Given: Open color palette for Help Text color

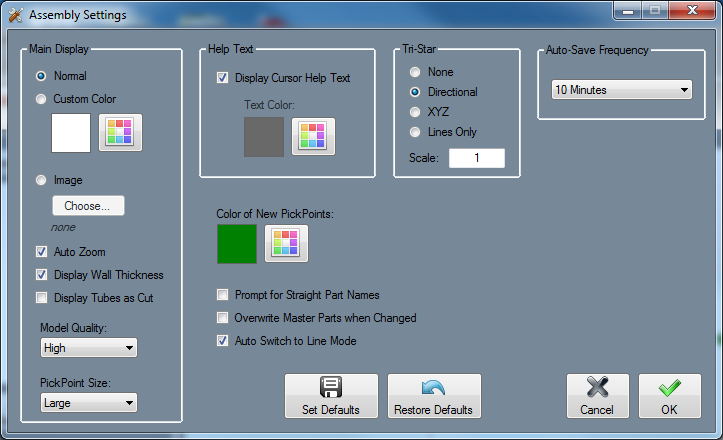Looking at the screenshot, I should click(314, 136).
